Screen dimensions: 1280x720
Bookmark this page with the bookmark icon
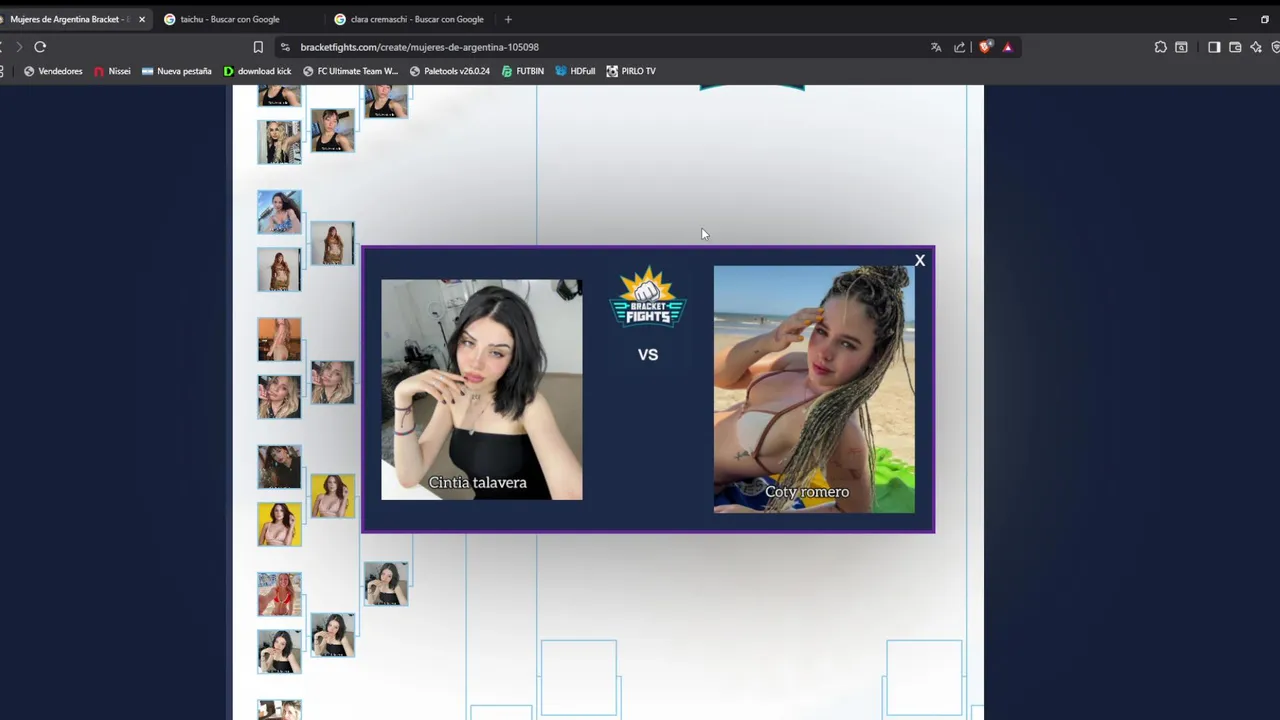[x=258, y=47]
